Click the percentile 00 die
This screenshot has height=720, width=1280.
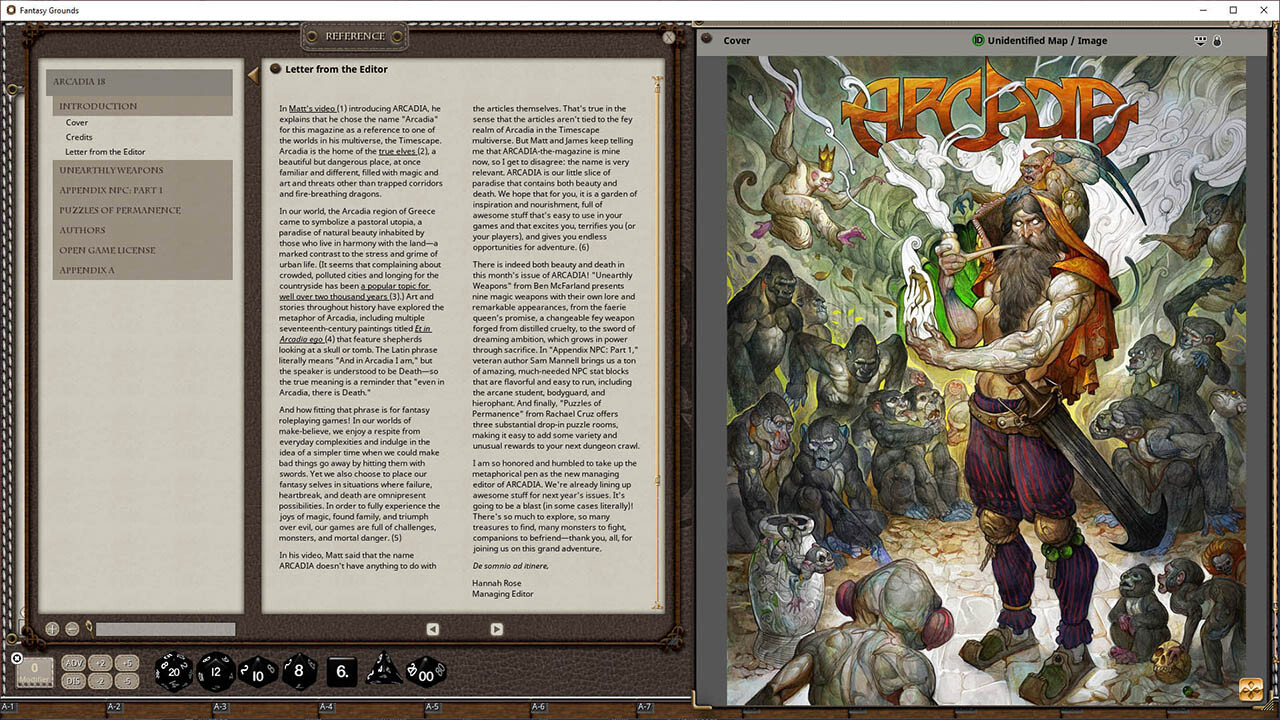pyautogui.click(x=427, y=672)
